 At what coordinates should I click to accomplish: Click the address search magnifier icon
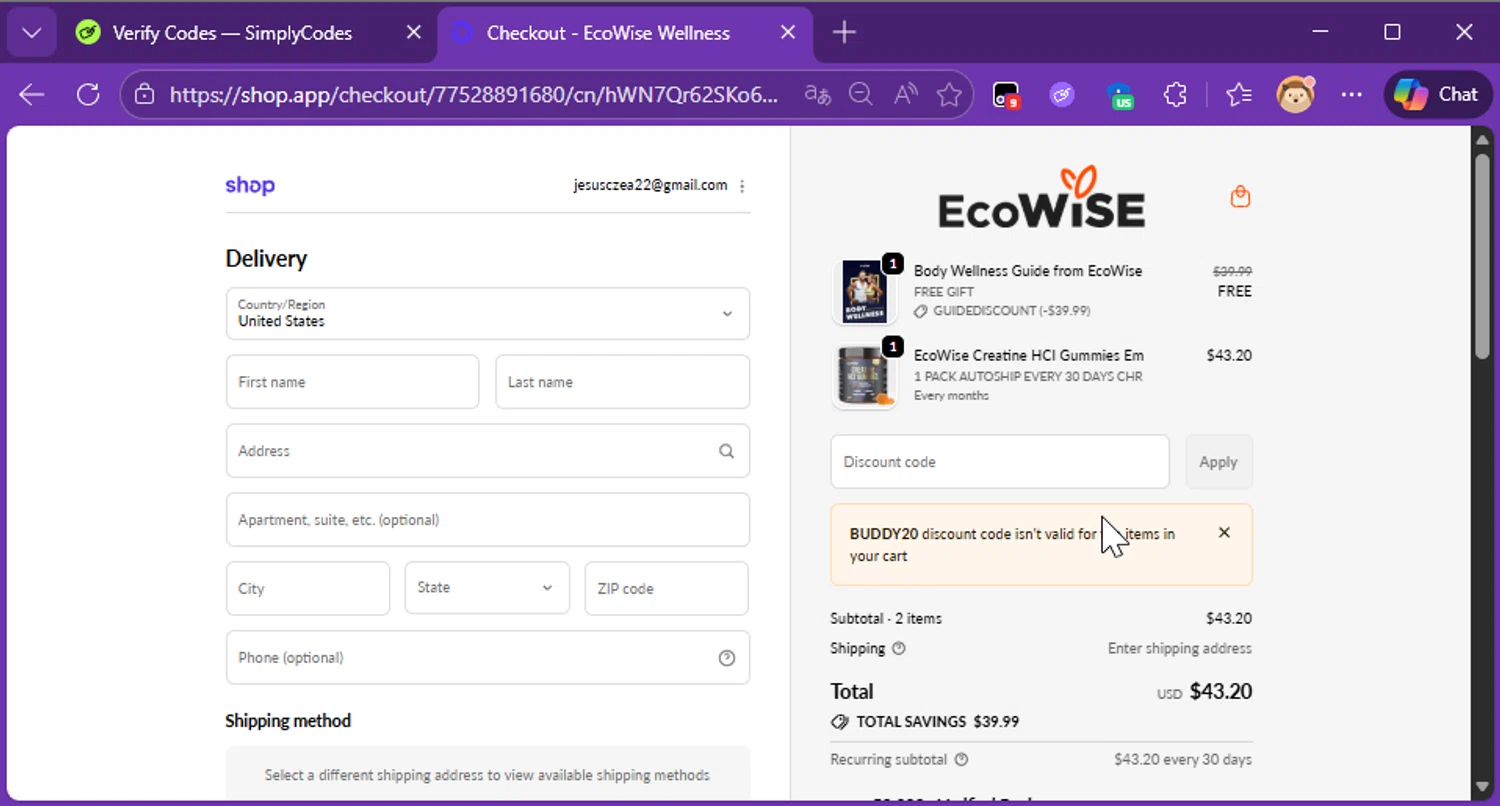tap(727, 451)
